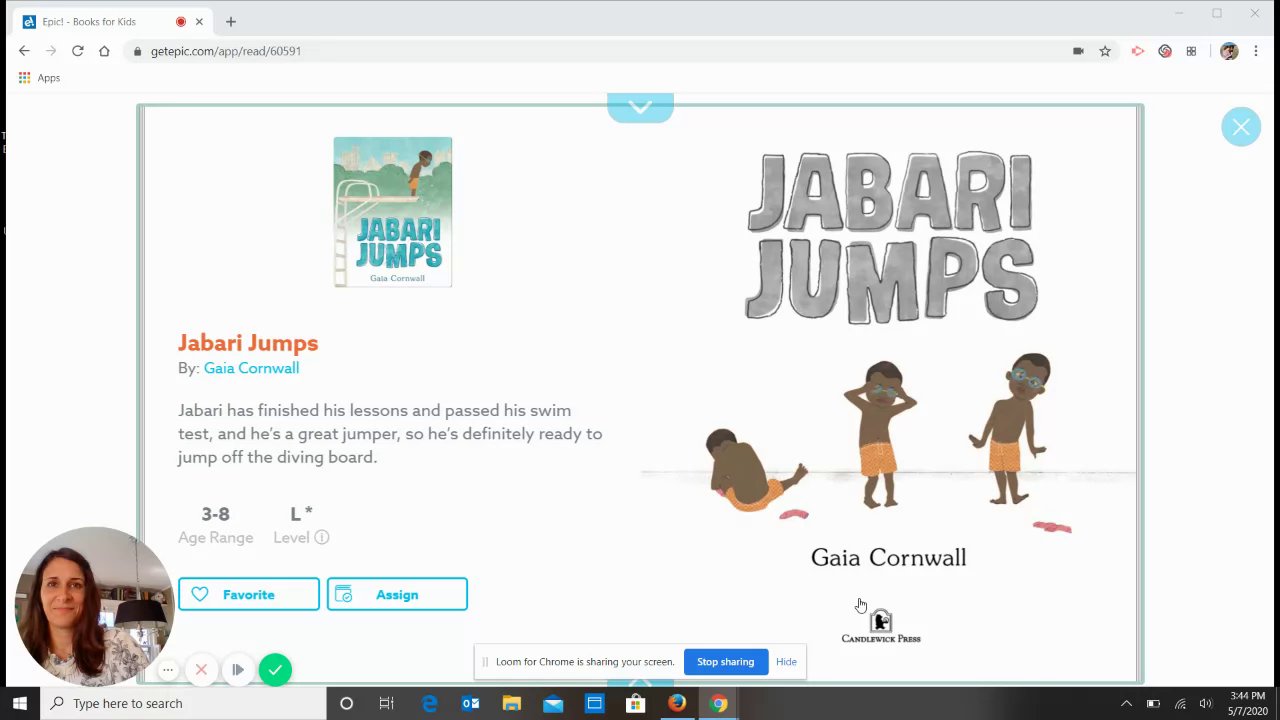The width and height of the screenshot is (1280, 720).
Task: Open Apps shortcut in bookmarks bar
Action: click(39, 78)
